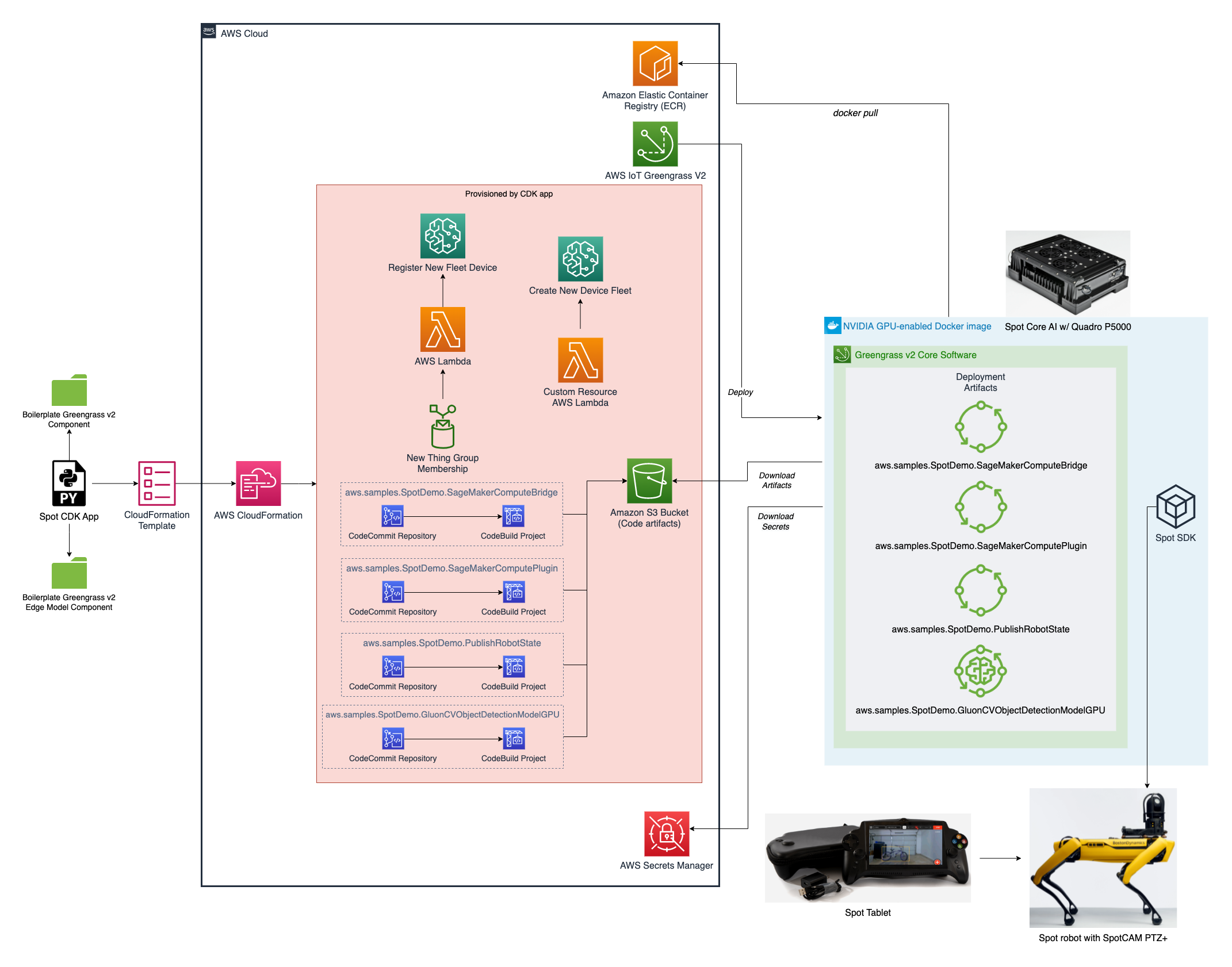The image size is (1232, 967).
Task: Select the AWS IoT Greengrass V2 icon
Action: click(x=655, y=144)
